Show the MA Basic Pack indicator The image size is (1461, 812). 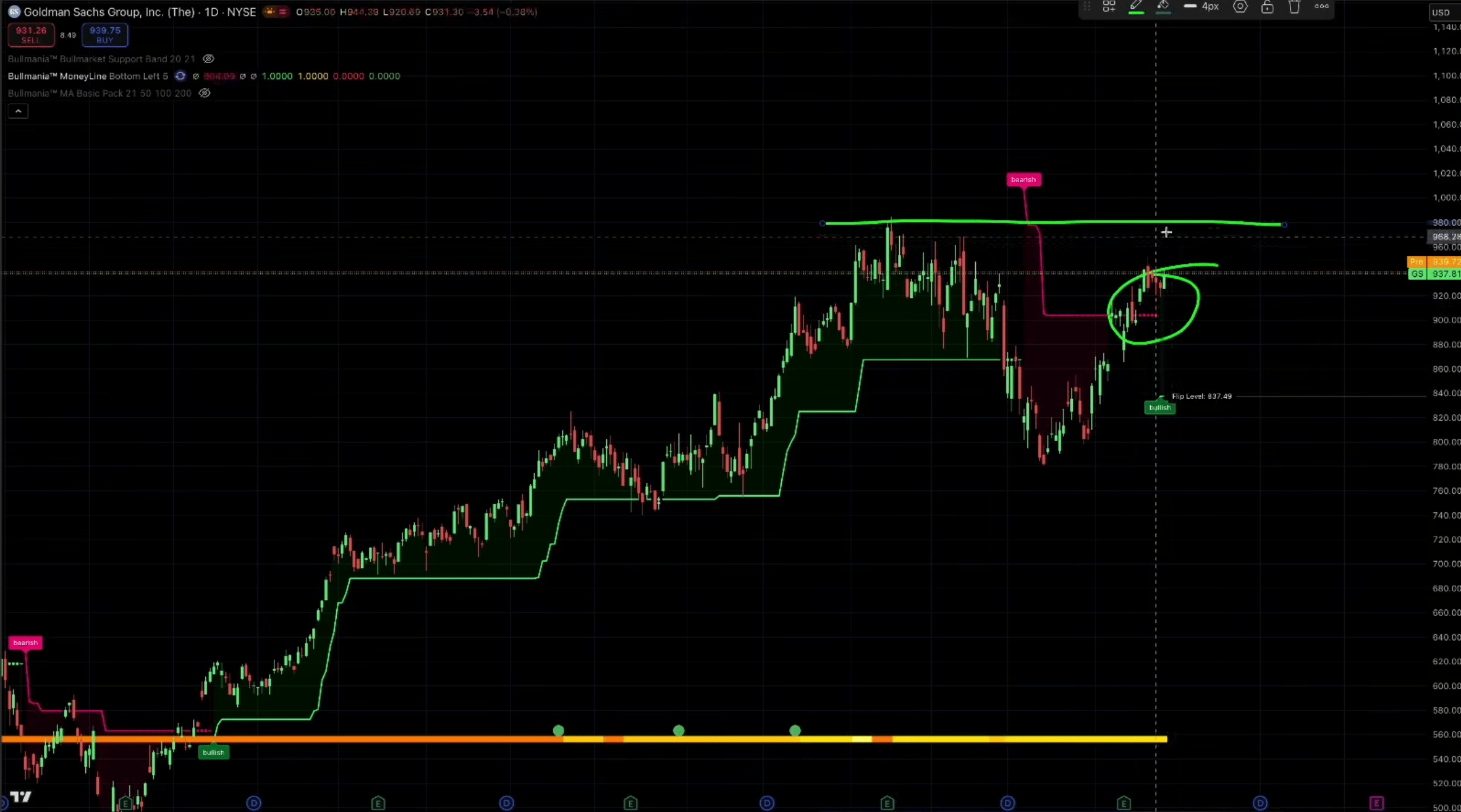pos(205,93)
